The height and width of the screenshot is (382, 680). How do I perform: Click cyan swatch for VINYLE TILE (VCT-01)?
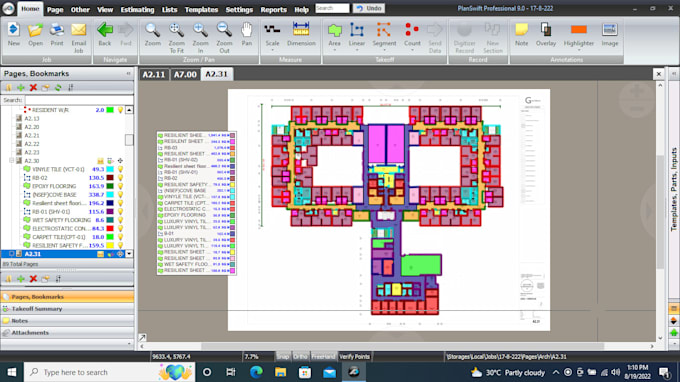(x=110, y=170)
